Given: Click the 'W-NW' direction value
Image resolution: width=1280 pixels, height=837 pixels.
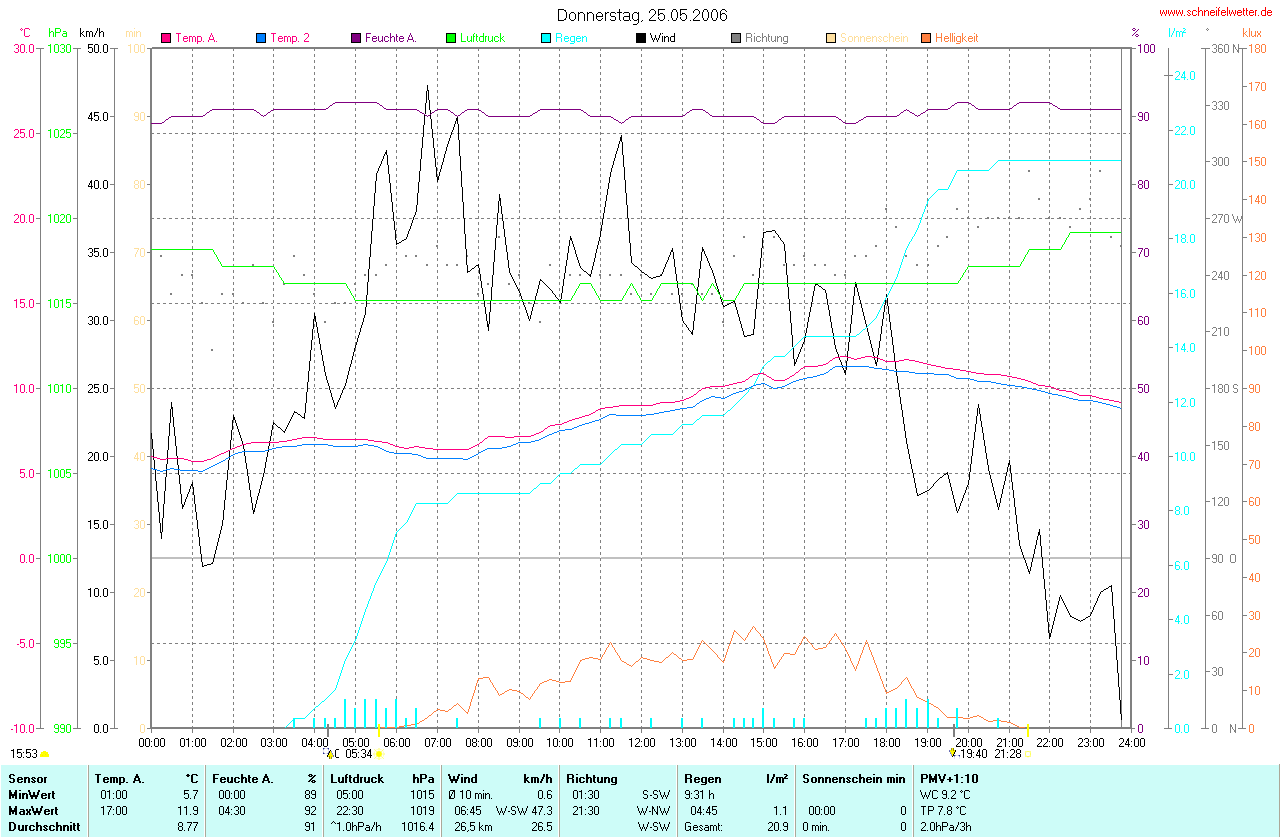Looking at the screenshot, I should click(x=655, y=811).
